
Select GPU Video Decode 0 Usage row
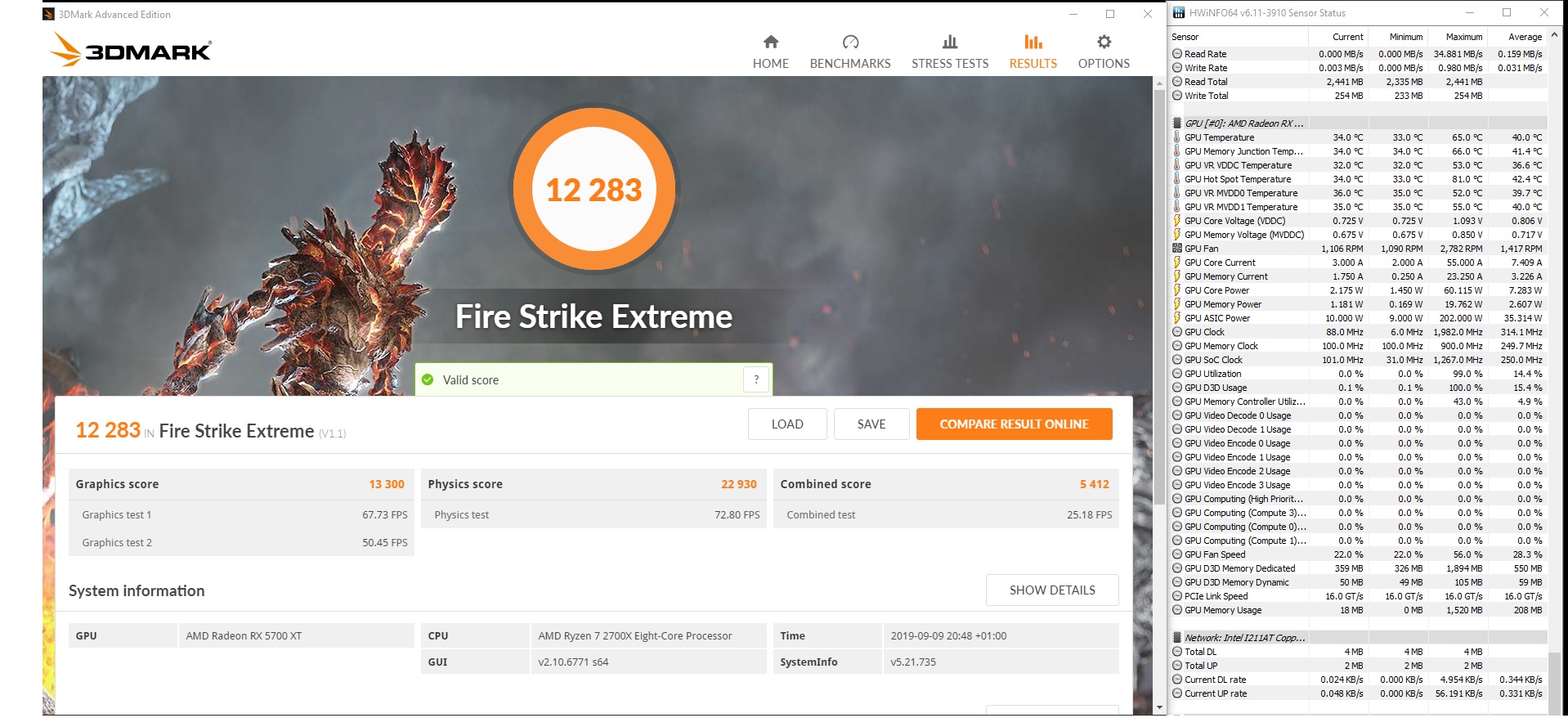click(x=1358, y=415)
